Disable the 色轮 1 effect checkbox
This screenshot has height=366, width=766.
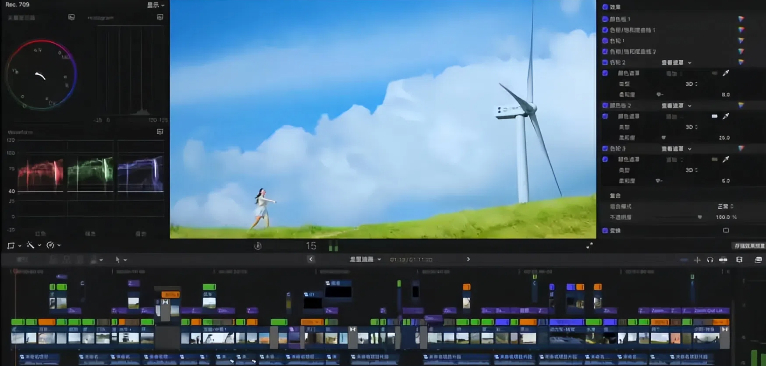click(605, 41)
